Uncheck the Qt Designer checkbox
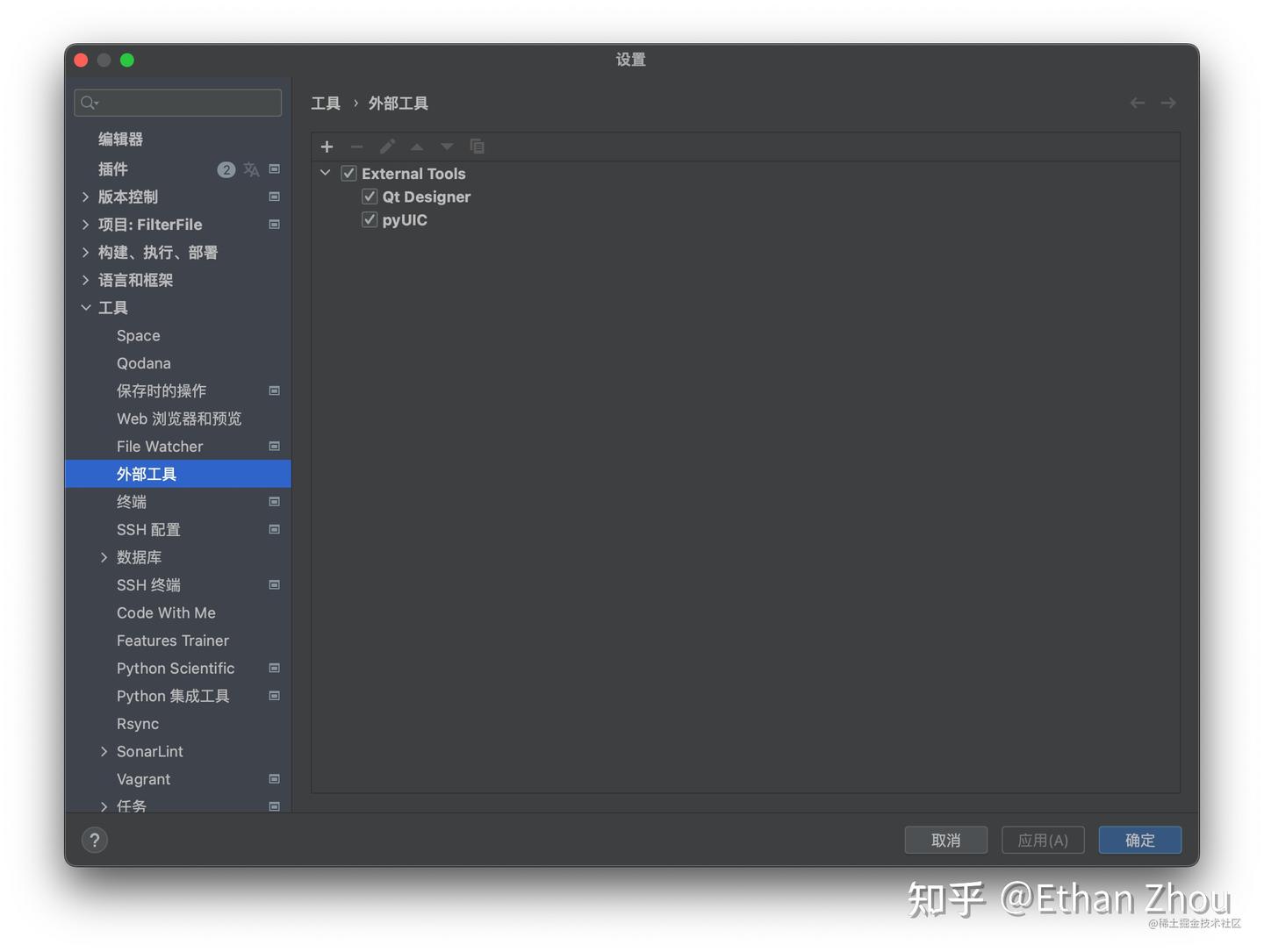This screenshot has height=952, width=1264. click(370, 197)
